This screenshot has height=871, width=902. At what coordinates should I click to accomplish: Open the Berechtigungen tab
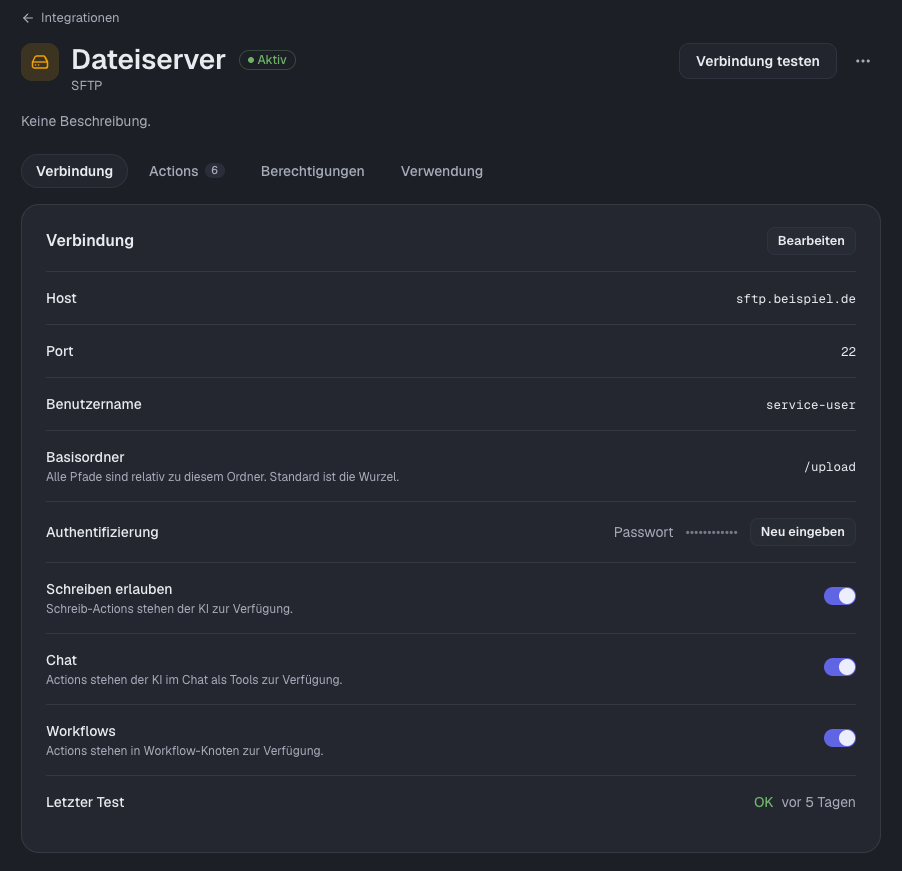click(312, 171)
